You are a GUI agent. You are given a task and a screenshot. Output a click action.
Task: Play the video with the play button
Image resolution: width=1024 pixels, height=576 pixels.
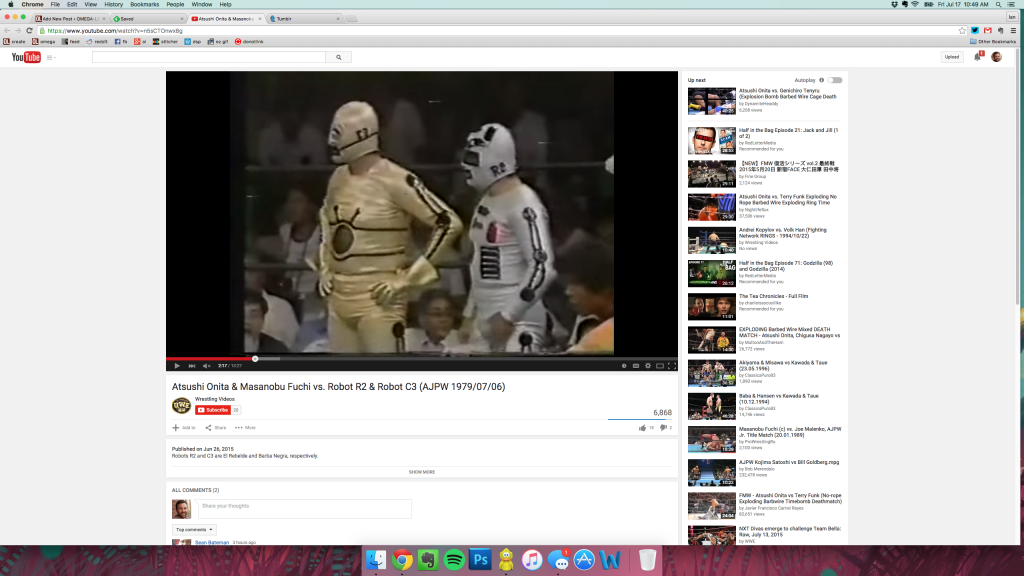177,366
